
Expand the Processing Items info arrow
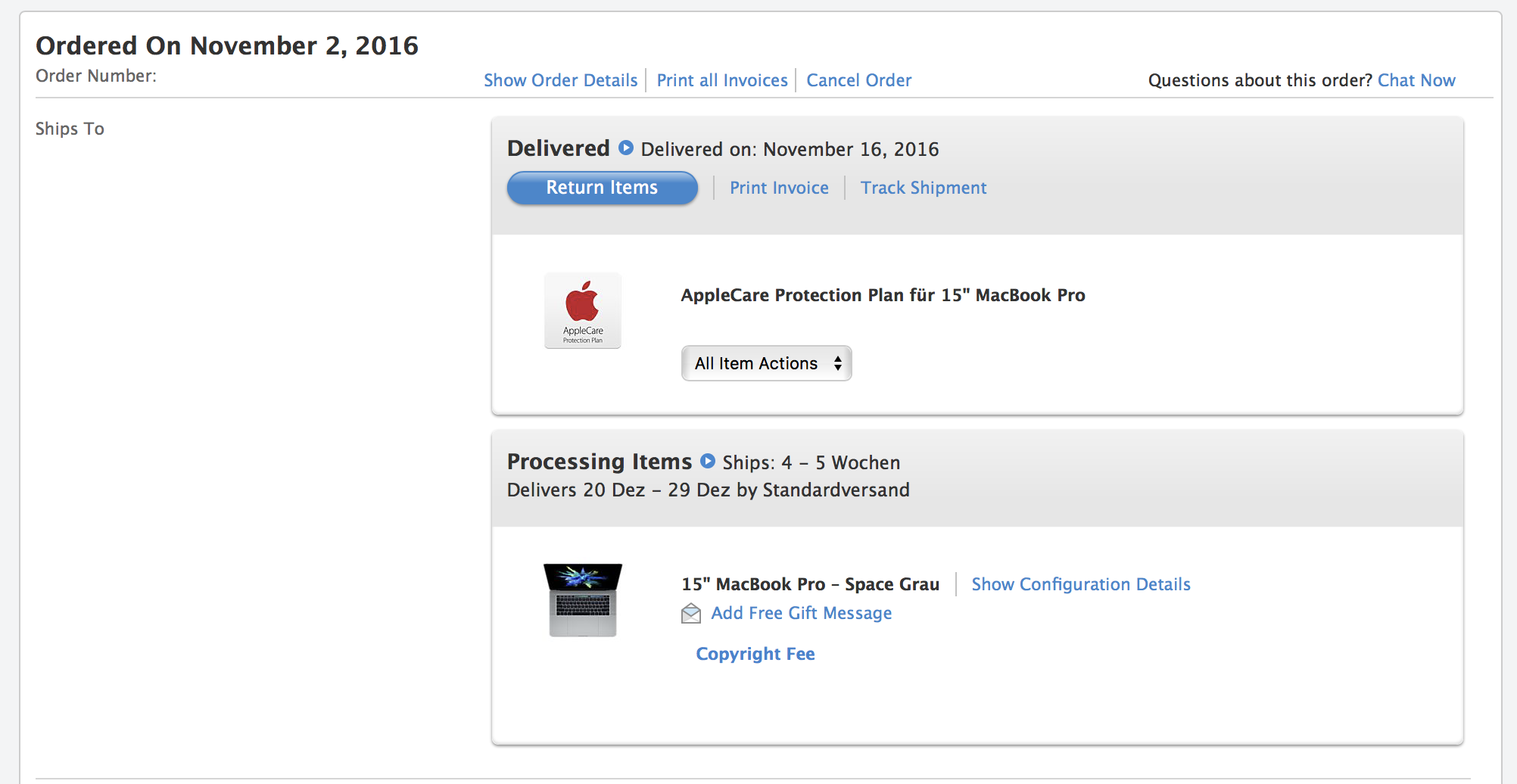708,461
